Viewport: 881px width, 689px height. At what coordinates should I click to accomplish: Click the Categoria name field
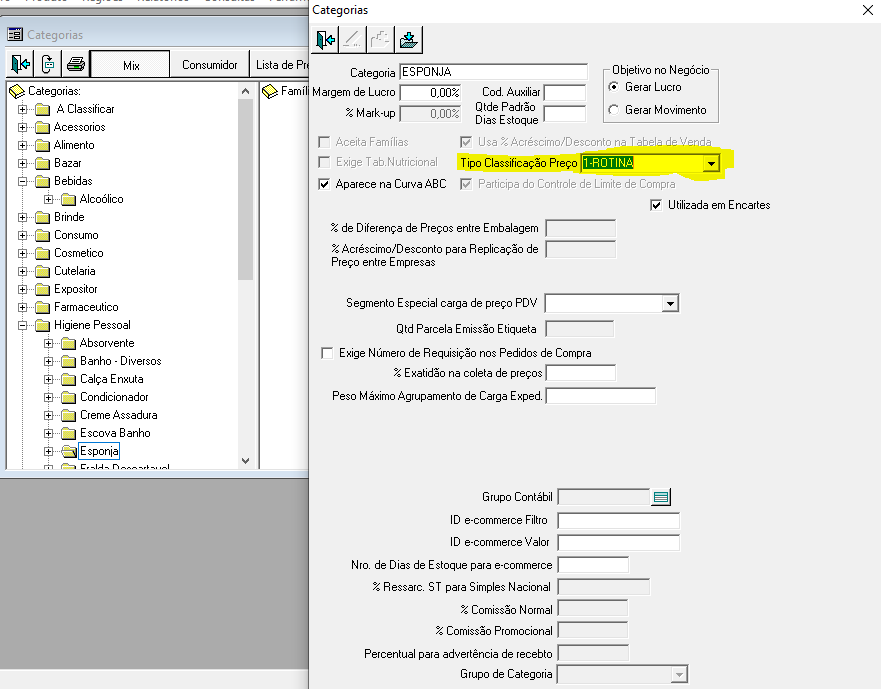coord(493,72)
